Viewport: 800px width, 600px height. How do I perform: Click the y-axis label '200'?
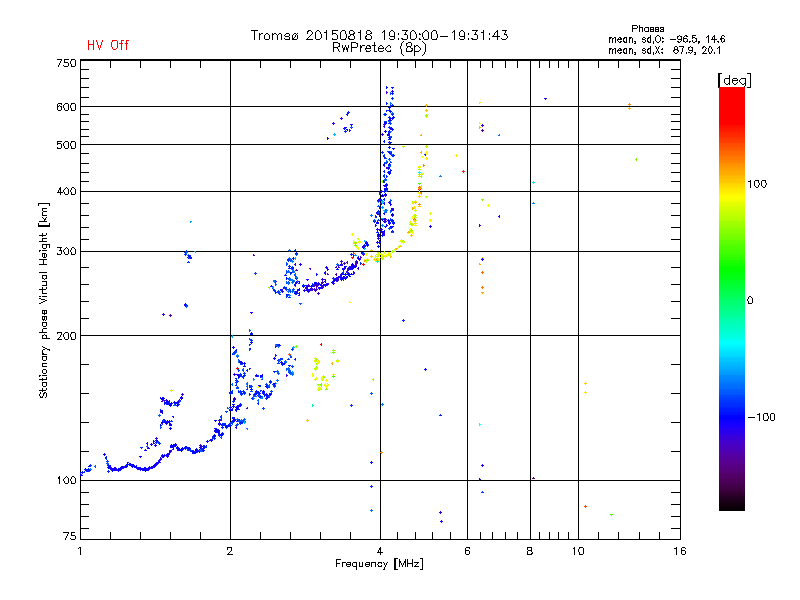coord(66,336)
